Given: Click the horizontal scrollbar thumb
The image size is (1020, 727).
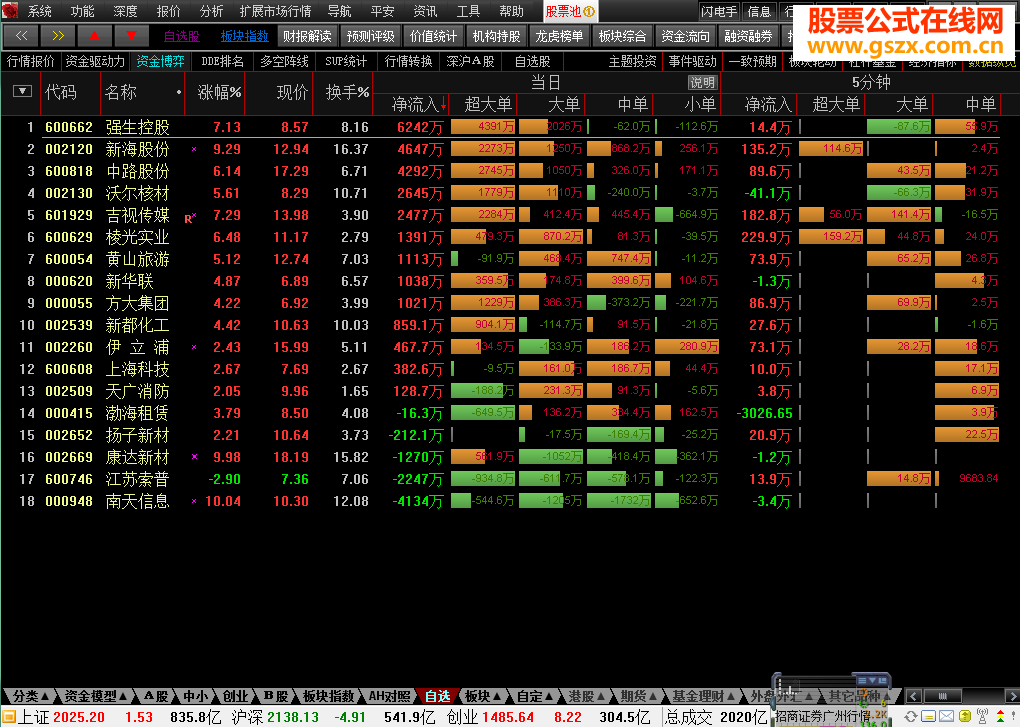Looking at the screenshot, I should 942,696.
